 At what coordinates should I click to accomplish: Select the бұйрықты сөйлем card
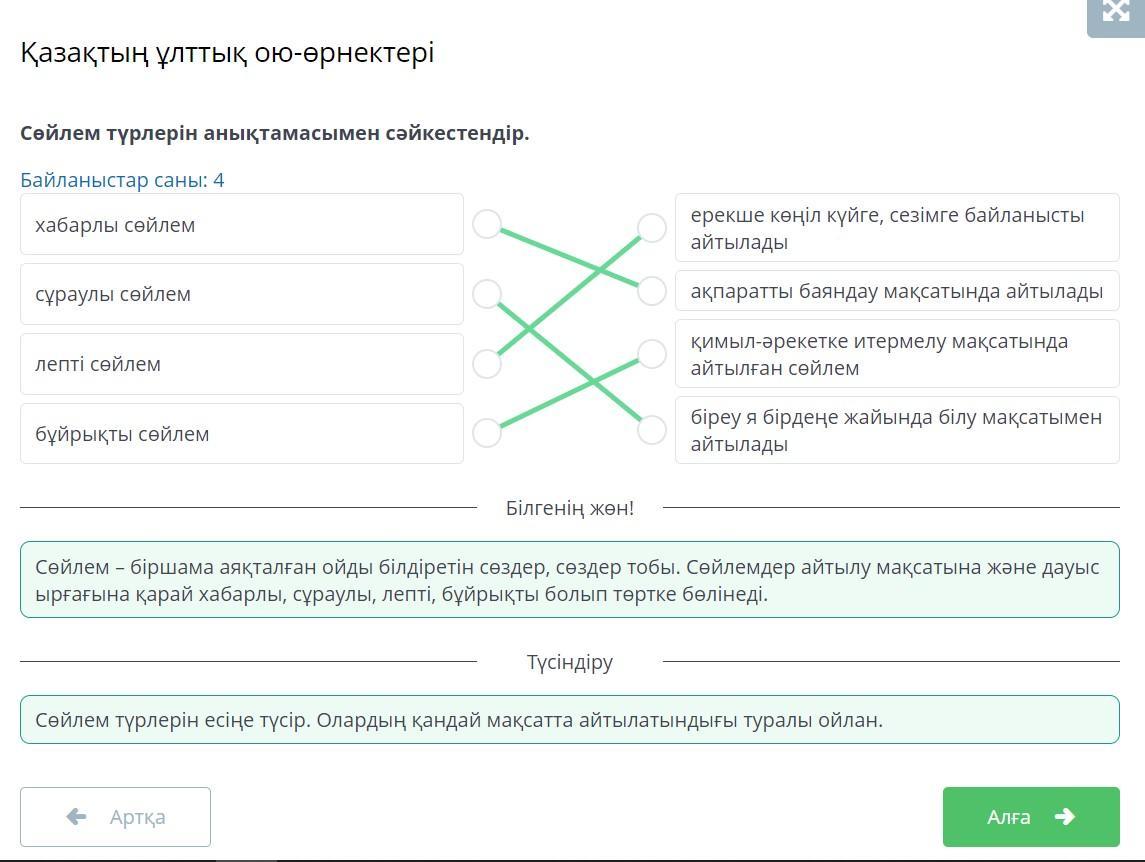coord(241,433)
